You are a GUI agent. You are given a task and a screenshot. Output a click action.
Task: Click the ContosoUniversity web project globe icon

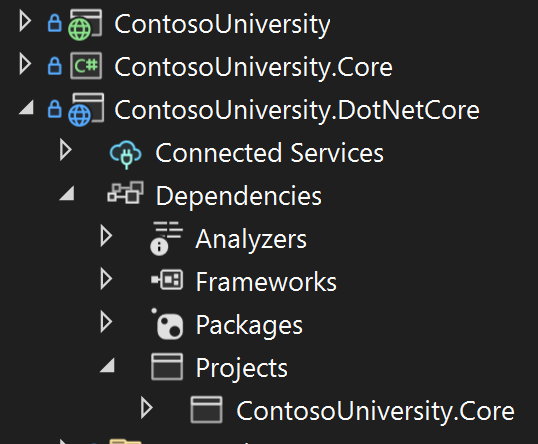pyautogui.click(x=85, y=24)
